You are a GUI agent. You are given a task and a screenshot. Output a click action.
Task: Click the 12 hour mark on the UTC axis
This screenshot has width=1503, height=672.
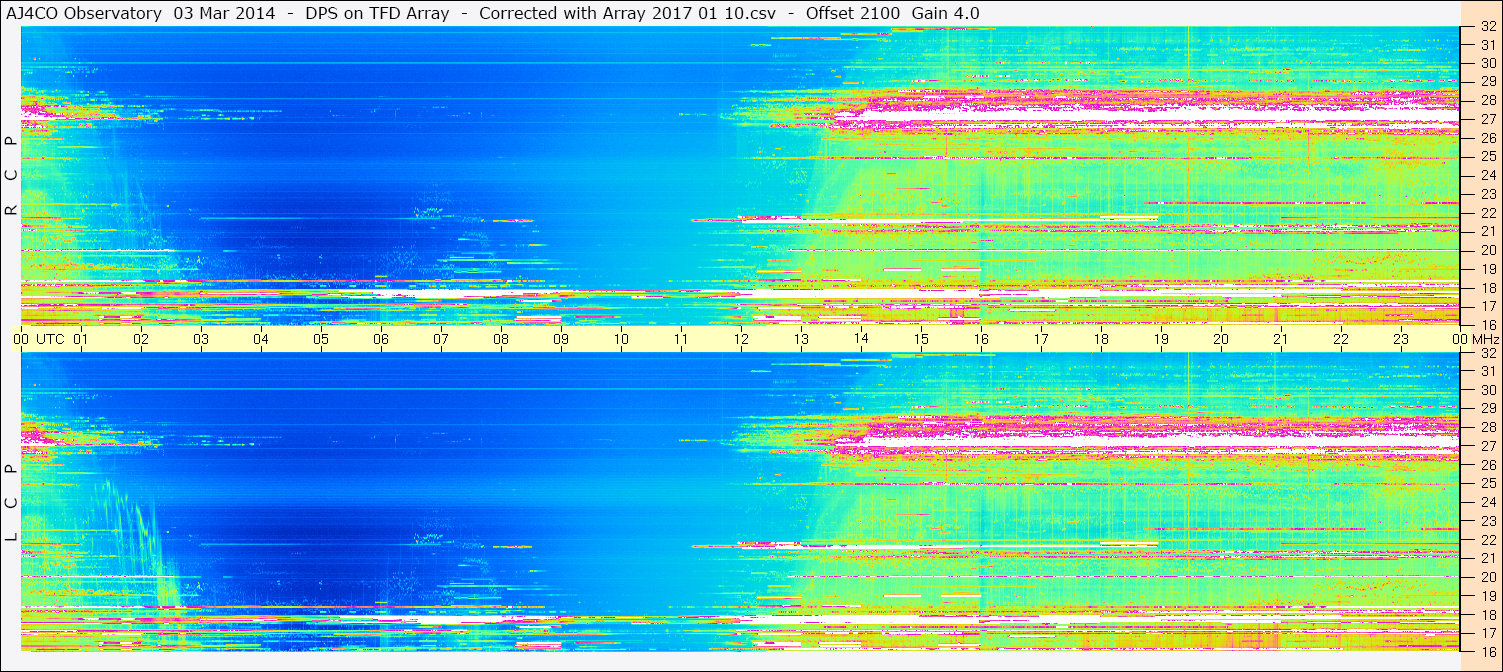pos(740,339)
